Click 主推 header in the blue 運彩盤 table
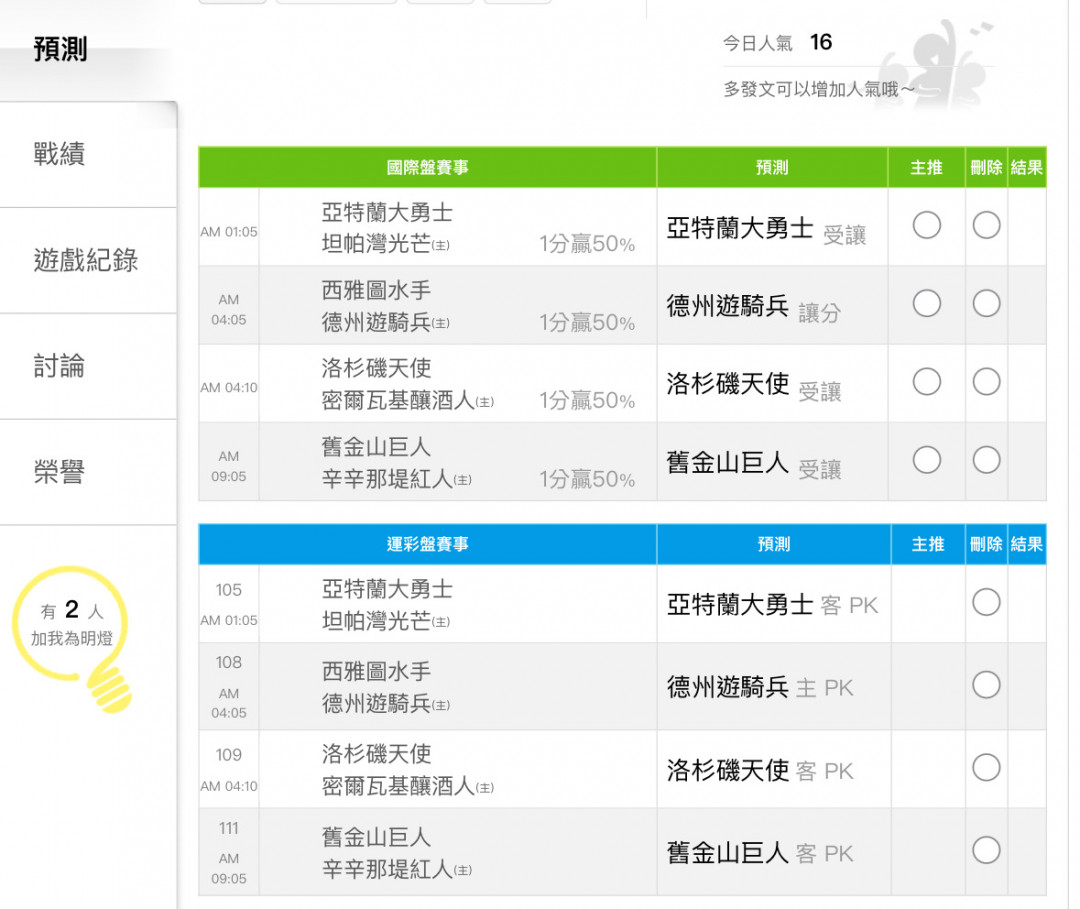1080x909 pixels. pos(928,544)
